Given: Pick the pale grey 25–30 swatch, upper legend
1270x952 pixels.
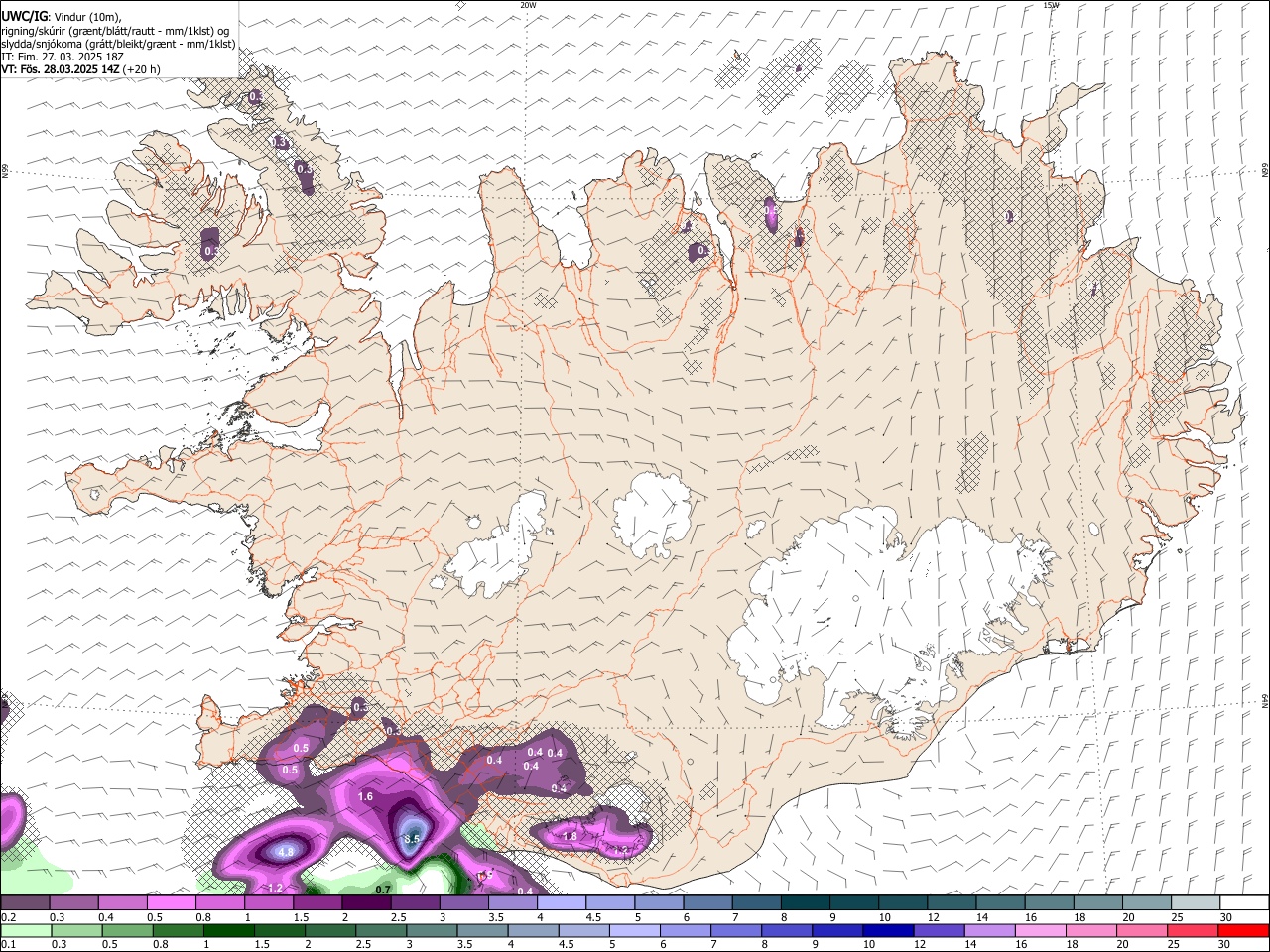Looking at the screenshot, I should (x=1197, y=903).
